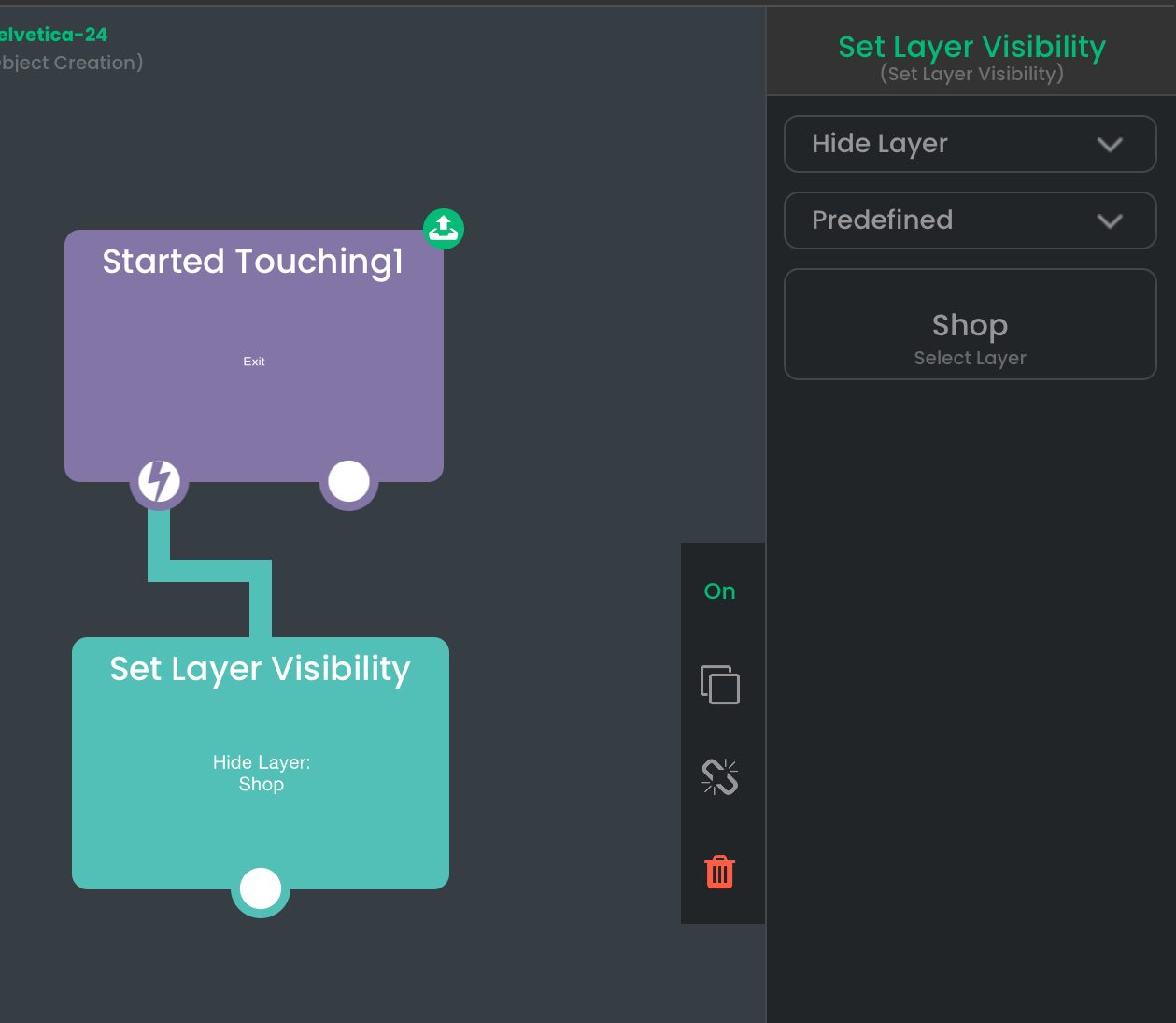Select the Set Layer Visibility node title

(x=261, y=669)
